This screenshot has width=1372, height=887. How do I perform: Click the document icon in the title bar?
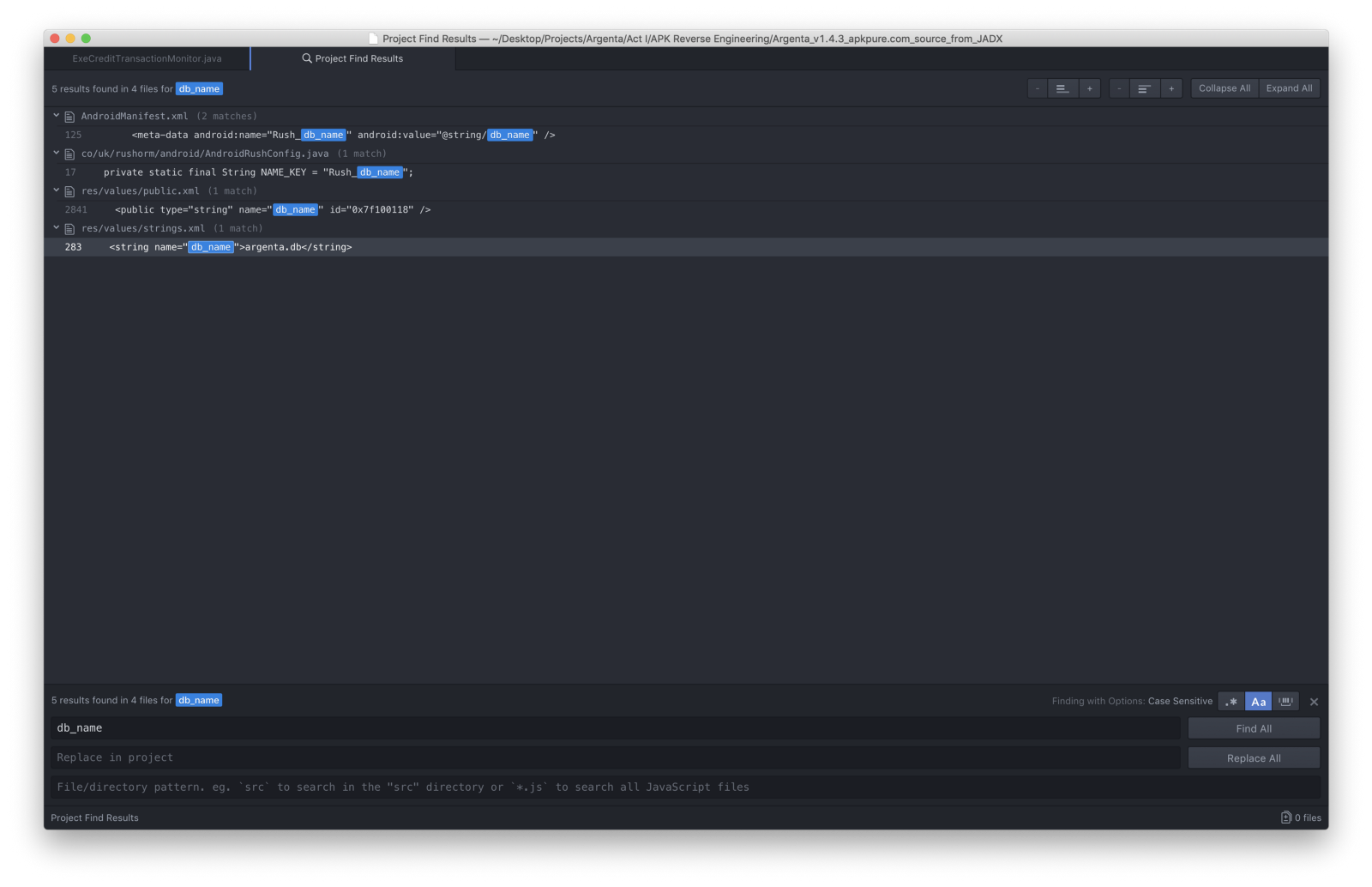tap(373, 39)
